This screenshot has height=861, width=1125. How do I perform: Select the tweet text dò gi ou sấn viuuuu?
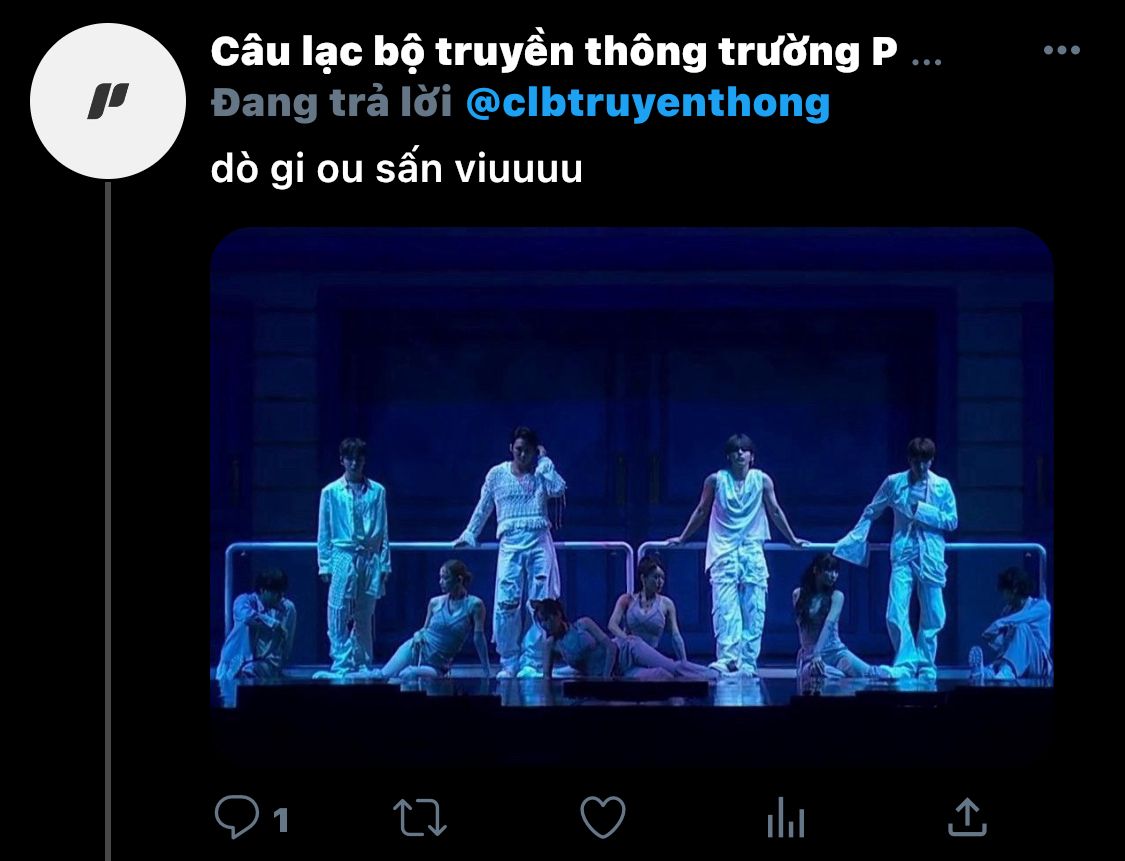(x=396, y=169)
